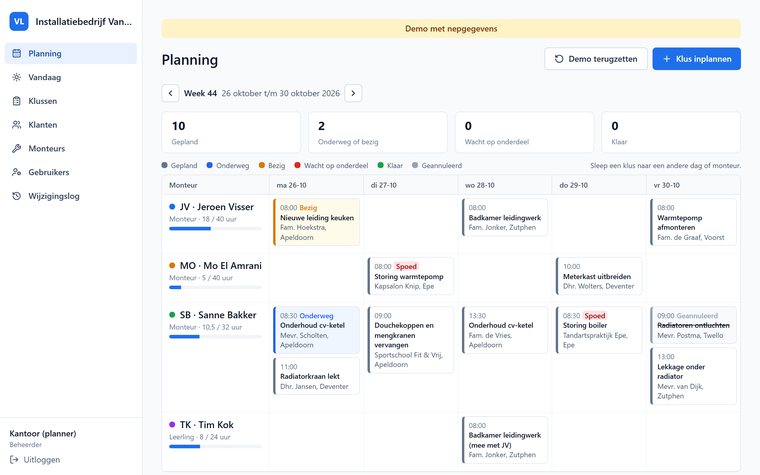Viewport: 760px width, 475px height.
Task: Click the green Klaar legend dot
Action: pos(380,165)
